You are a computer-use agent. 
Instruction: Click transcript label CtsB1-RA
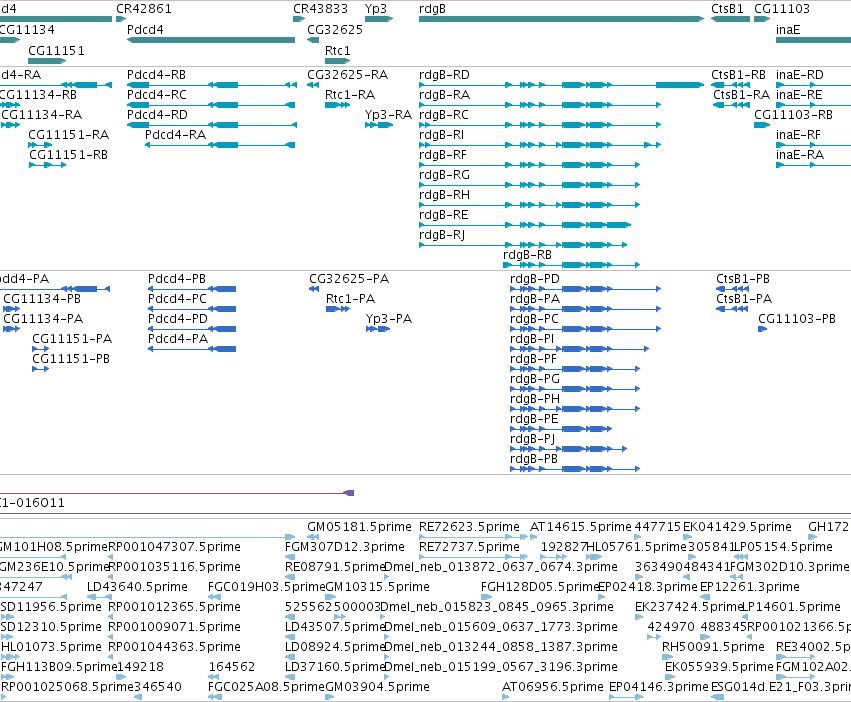click(741, 95)
